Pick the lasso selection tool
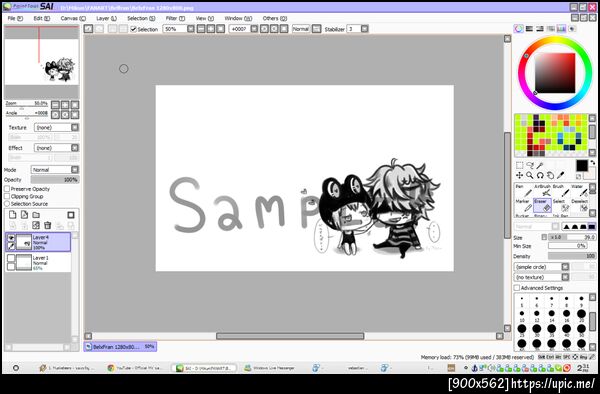Screen dimensions: 600x394 pos(530,165)
